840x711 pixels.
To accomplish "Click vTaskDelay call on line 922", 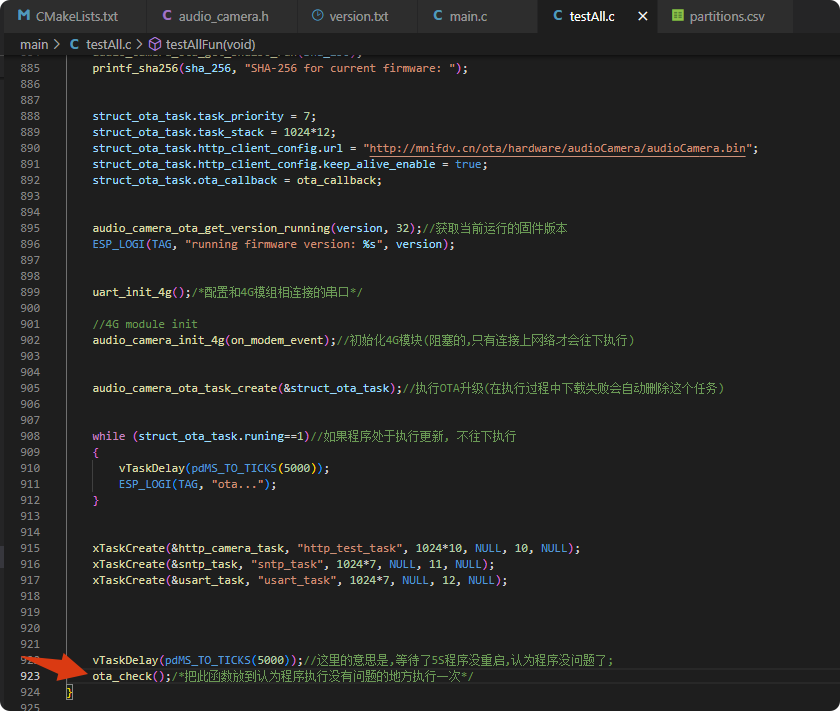I will click(198, 660).
